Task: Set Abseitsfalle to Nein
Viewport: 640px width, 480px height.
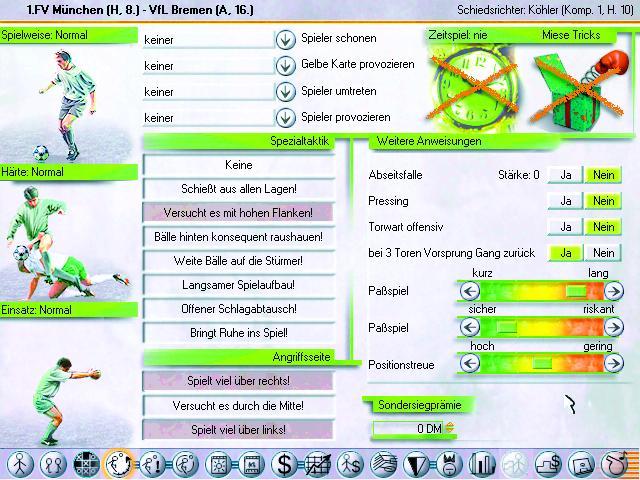Action: point(603,175)
